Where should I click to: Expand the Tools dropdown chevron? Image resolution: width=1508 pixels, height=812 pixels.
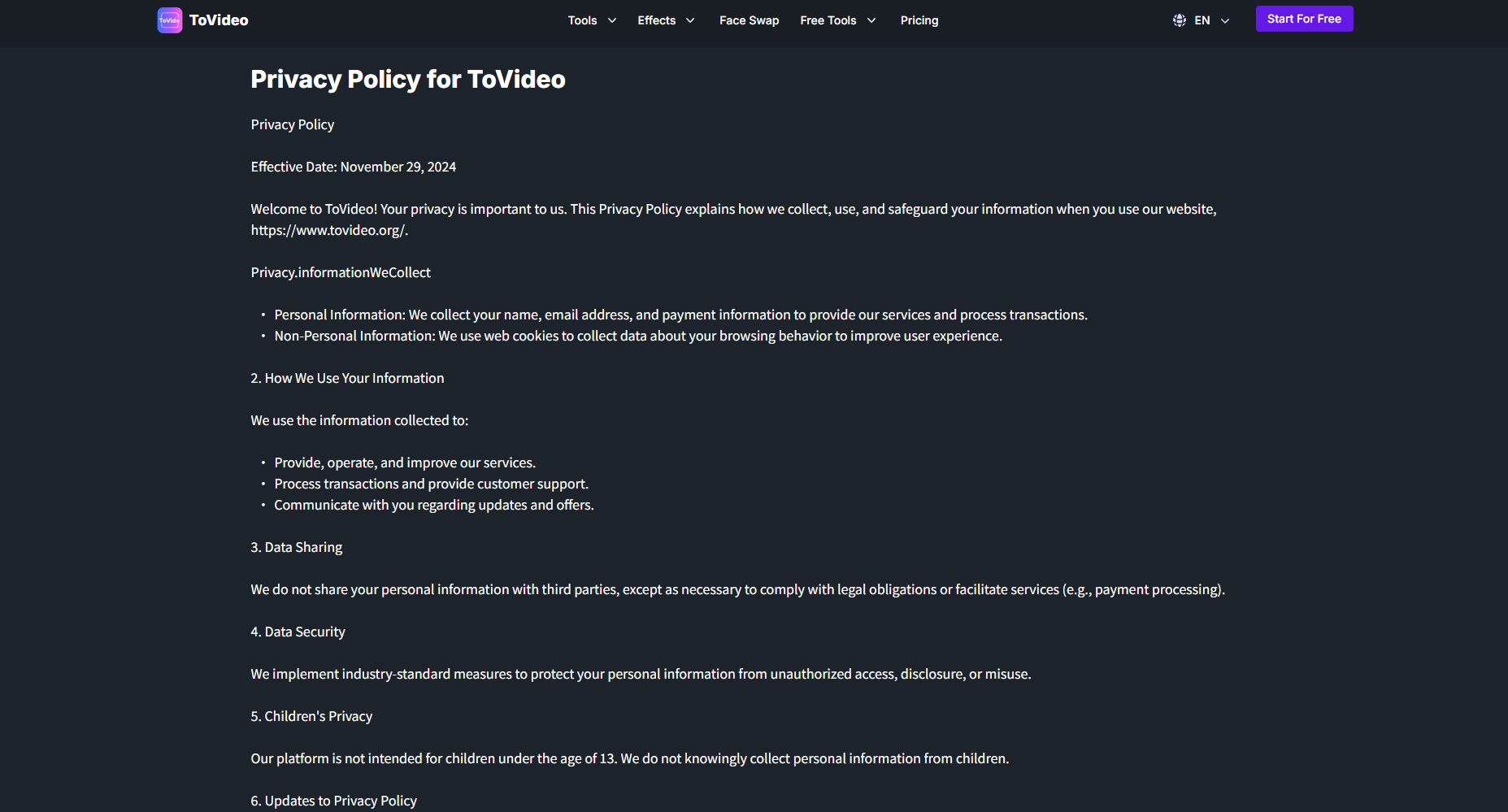[612, 20]
